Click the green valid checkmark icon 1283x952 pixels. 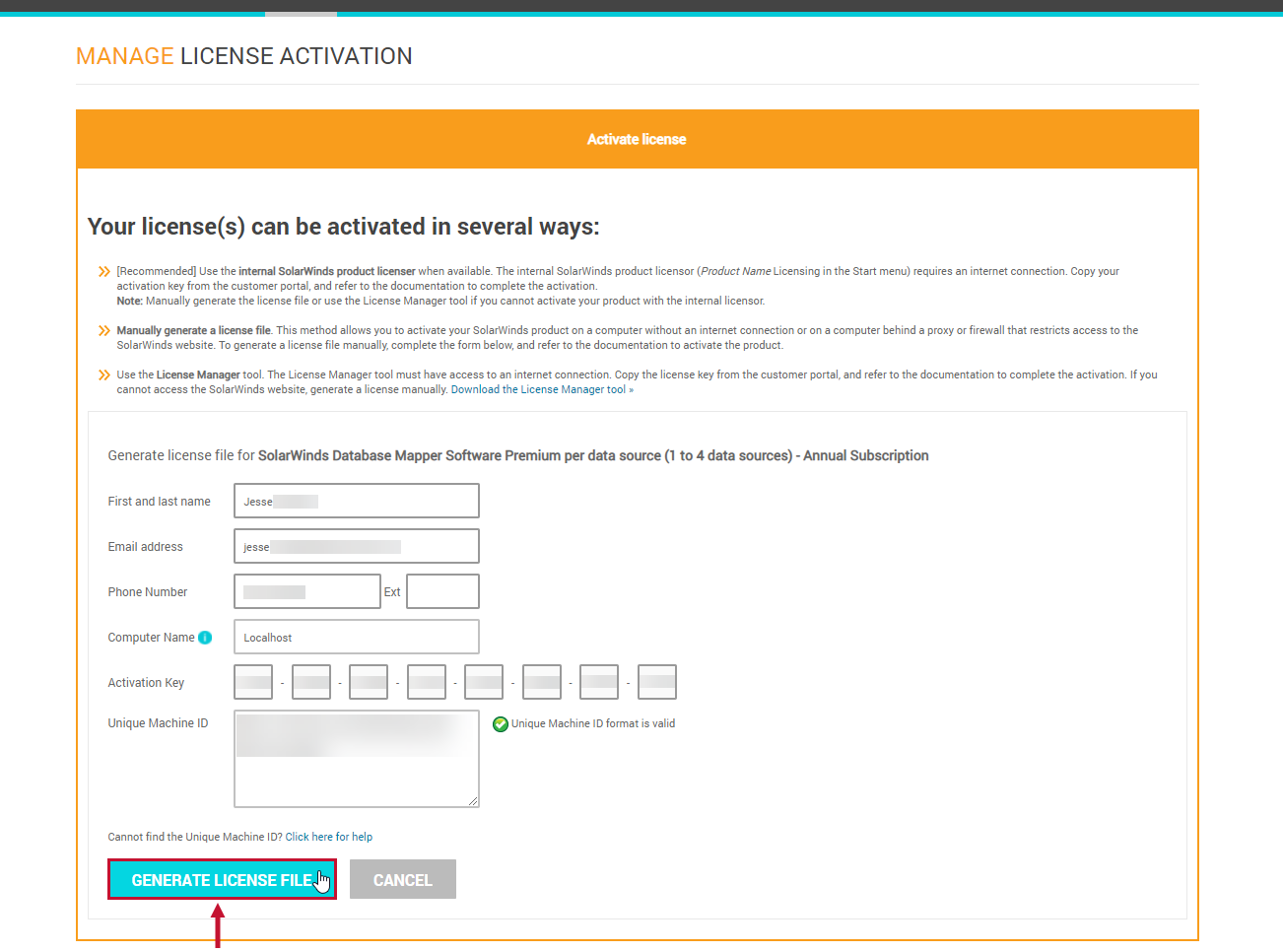pos(501,724)
